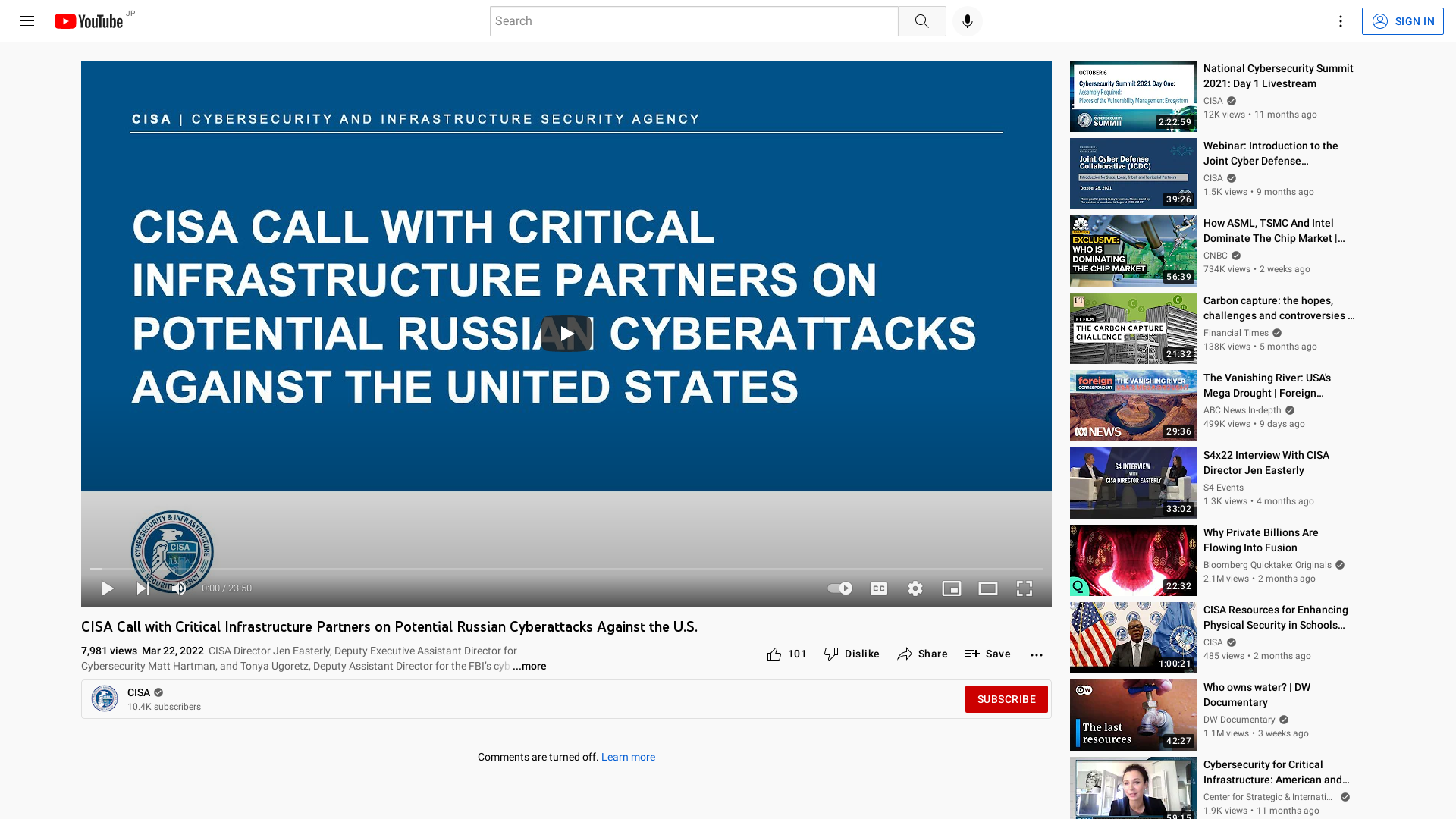Open Financial Times channel link

tap(1236, 334)
